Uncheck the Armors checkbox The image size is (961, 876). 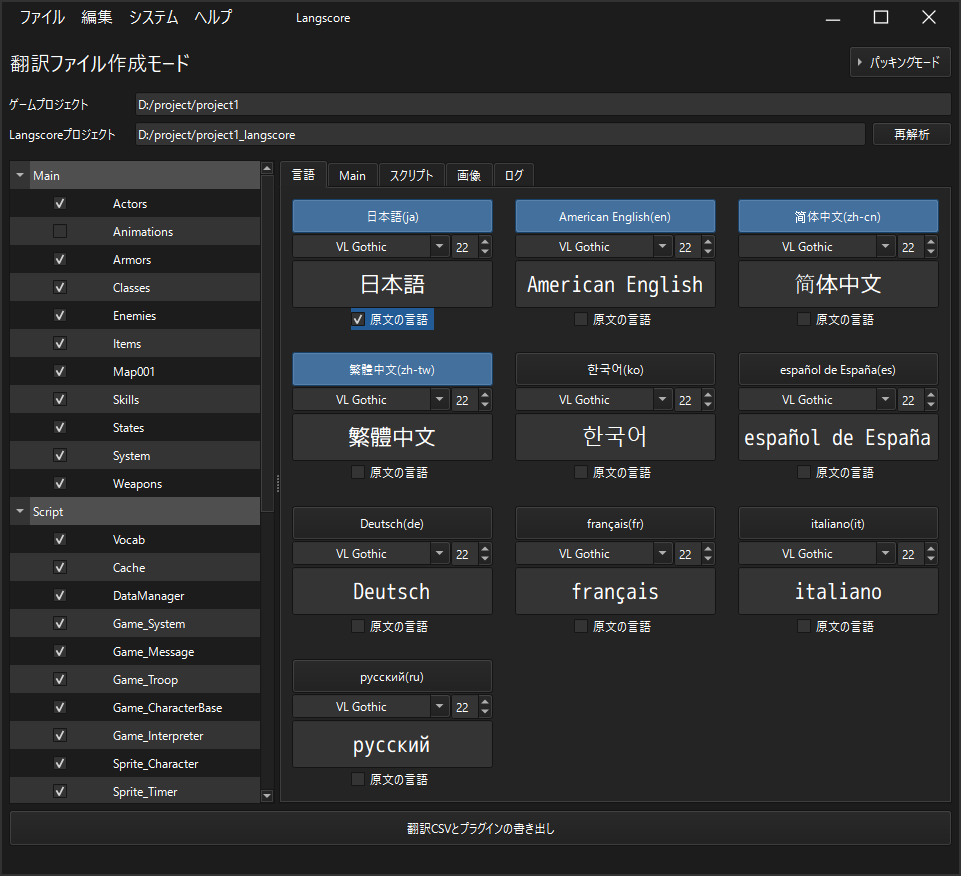click(59, 259)
